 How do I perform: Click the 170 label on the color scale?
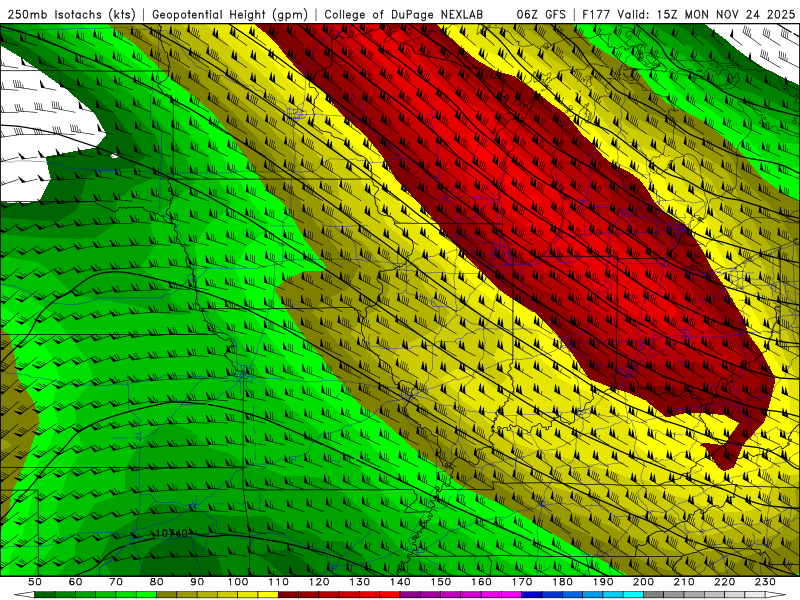(x=521, y=582)
